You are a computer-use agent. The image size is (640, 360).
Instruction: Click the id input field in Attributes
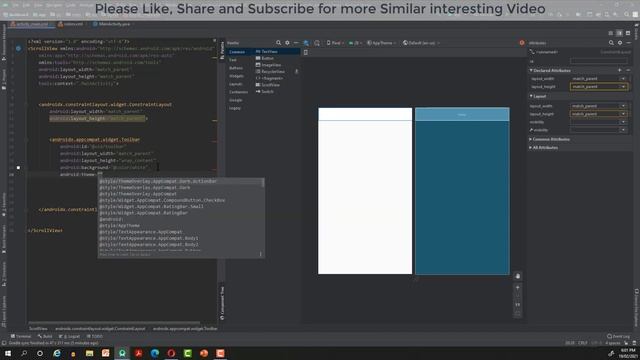(x=598, y=61)
